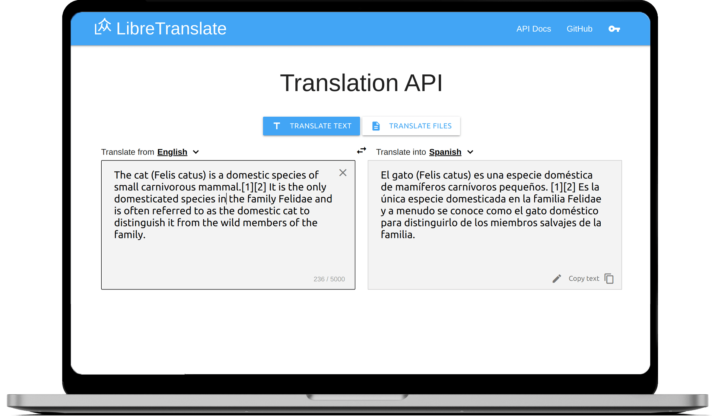715x417 pixels.
Task: Click inside the English source text area
Action: (x=228, y=224)
